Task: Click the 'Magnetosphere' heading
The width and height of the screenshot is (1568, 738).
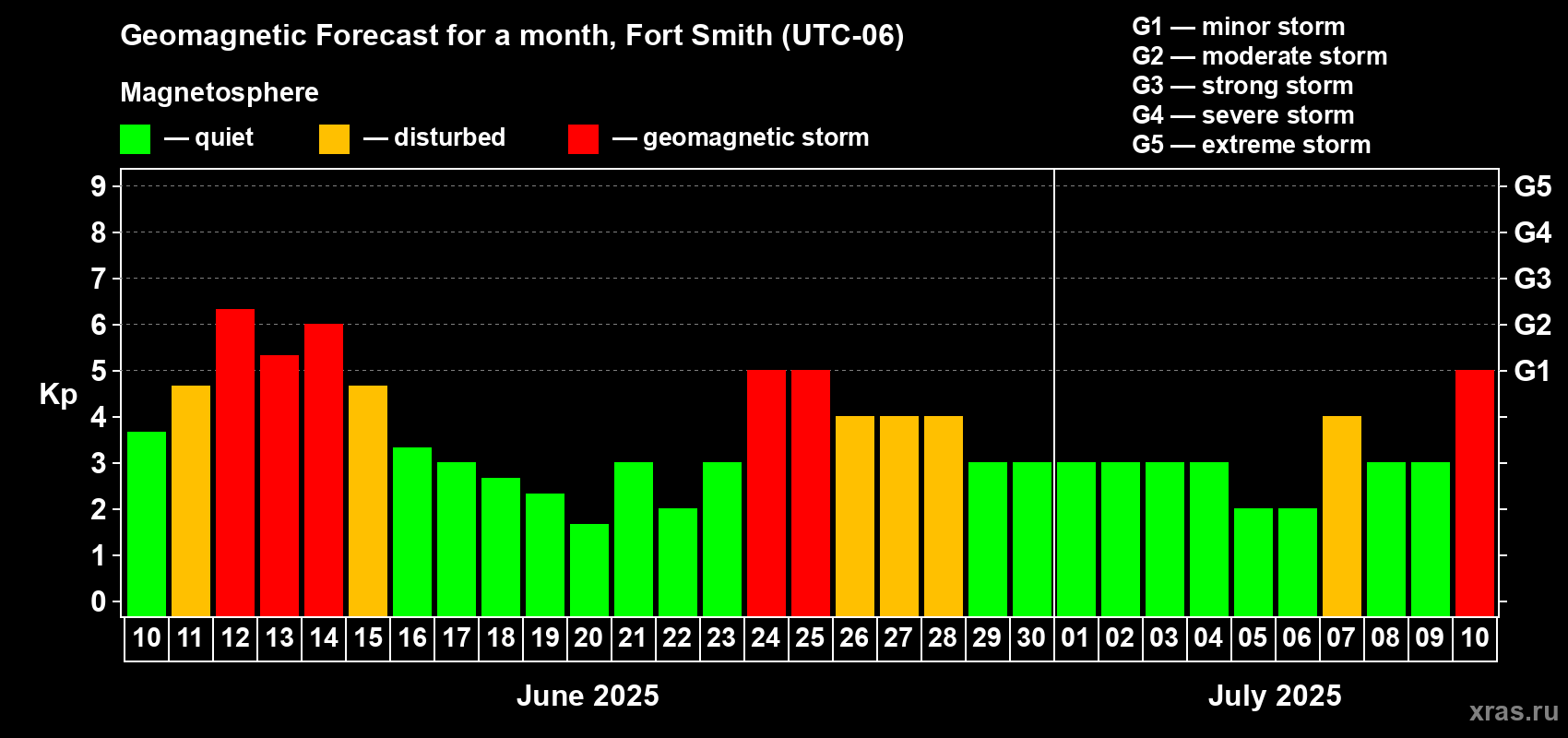Action: click(x=220, y=92)
